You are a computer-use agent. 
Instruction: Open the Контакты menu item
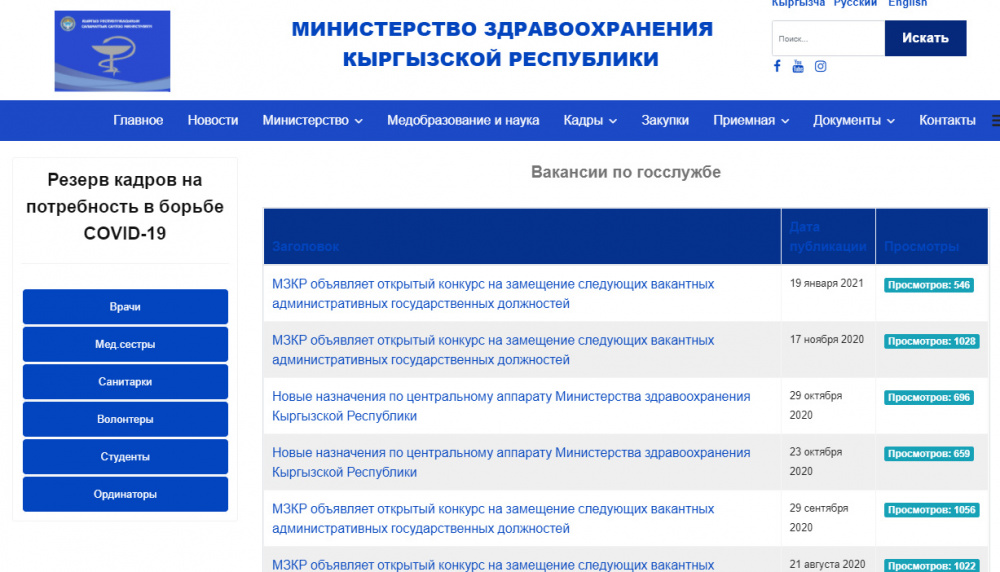947,121
